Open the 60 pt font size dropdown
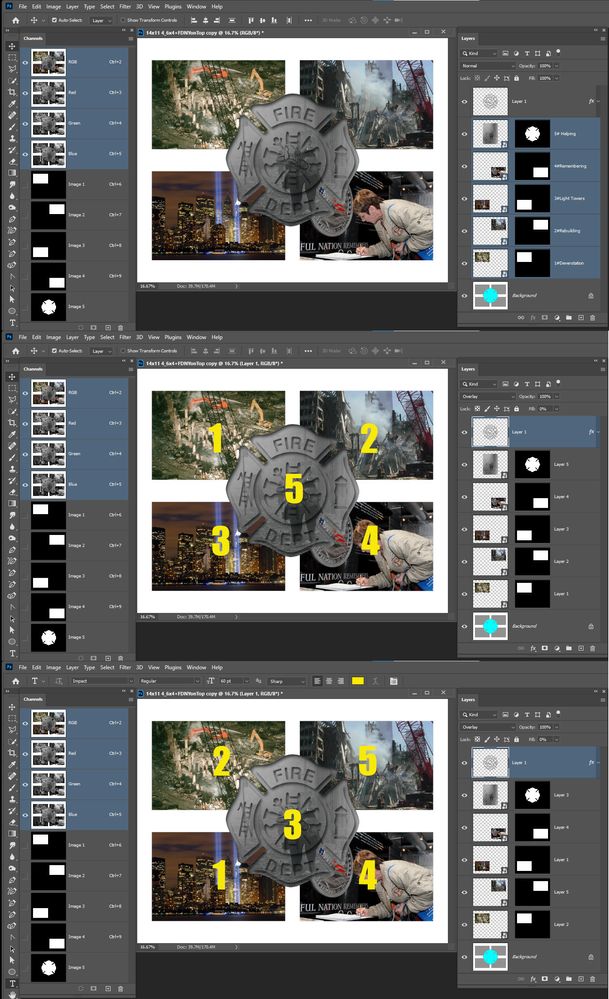The width and height of the screenshot is (609, 999). coord(234,681)
